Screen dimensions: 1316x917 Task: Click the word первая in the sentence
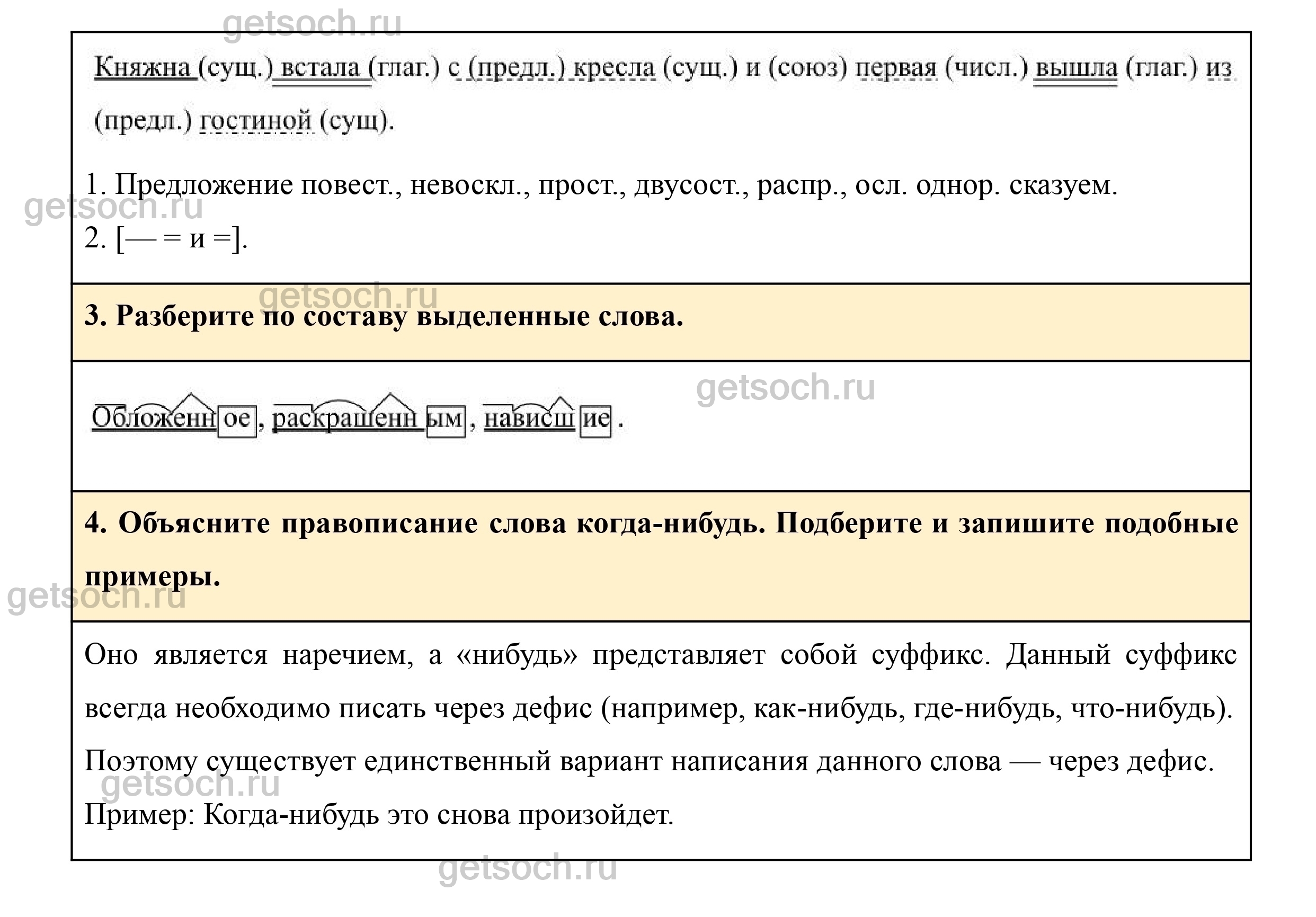click(x=896, y=68)
